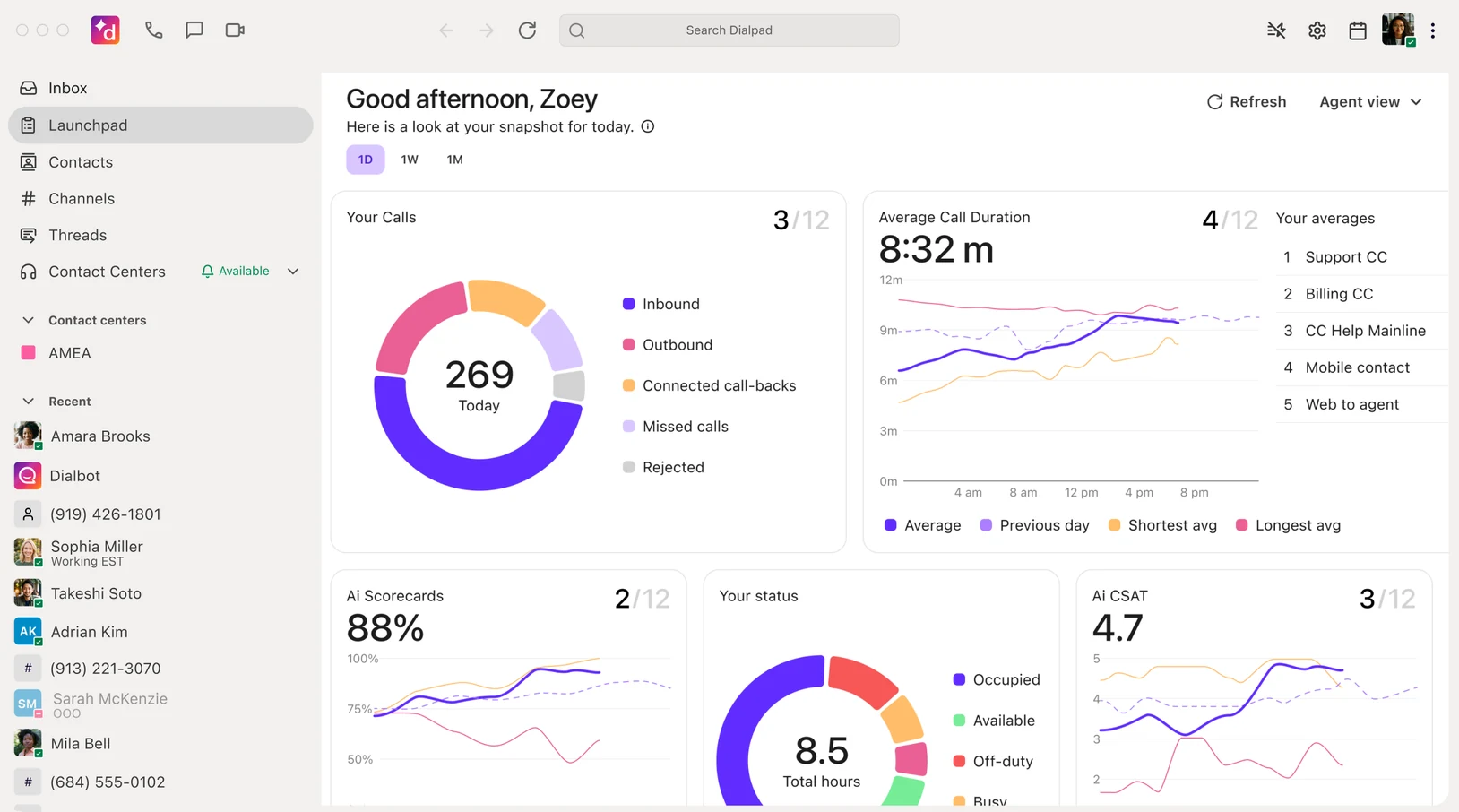Screen dimensions: 1459x812
Task: Open the user profile avatar
Action: pos(1398,30)
